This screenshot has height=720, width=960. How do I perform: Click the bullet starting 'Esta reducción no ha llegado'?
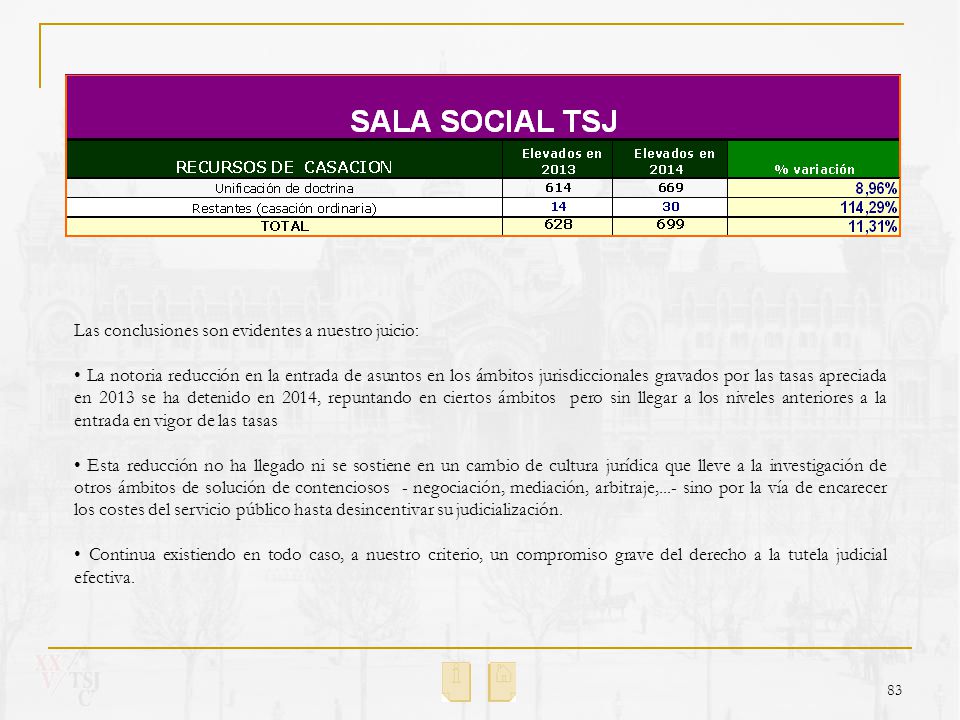tap(480, 487)
